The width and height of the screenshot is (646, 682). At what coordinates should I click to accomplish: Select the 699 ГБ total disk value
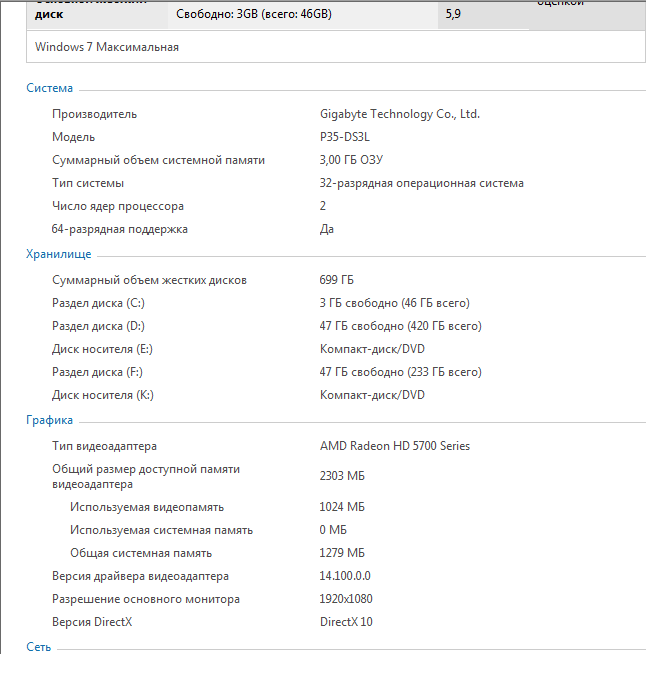[336, 280]
